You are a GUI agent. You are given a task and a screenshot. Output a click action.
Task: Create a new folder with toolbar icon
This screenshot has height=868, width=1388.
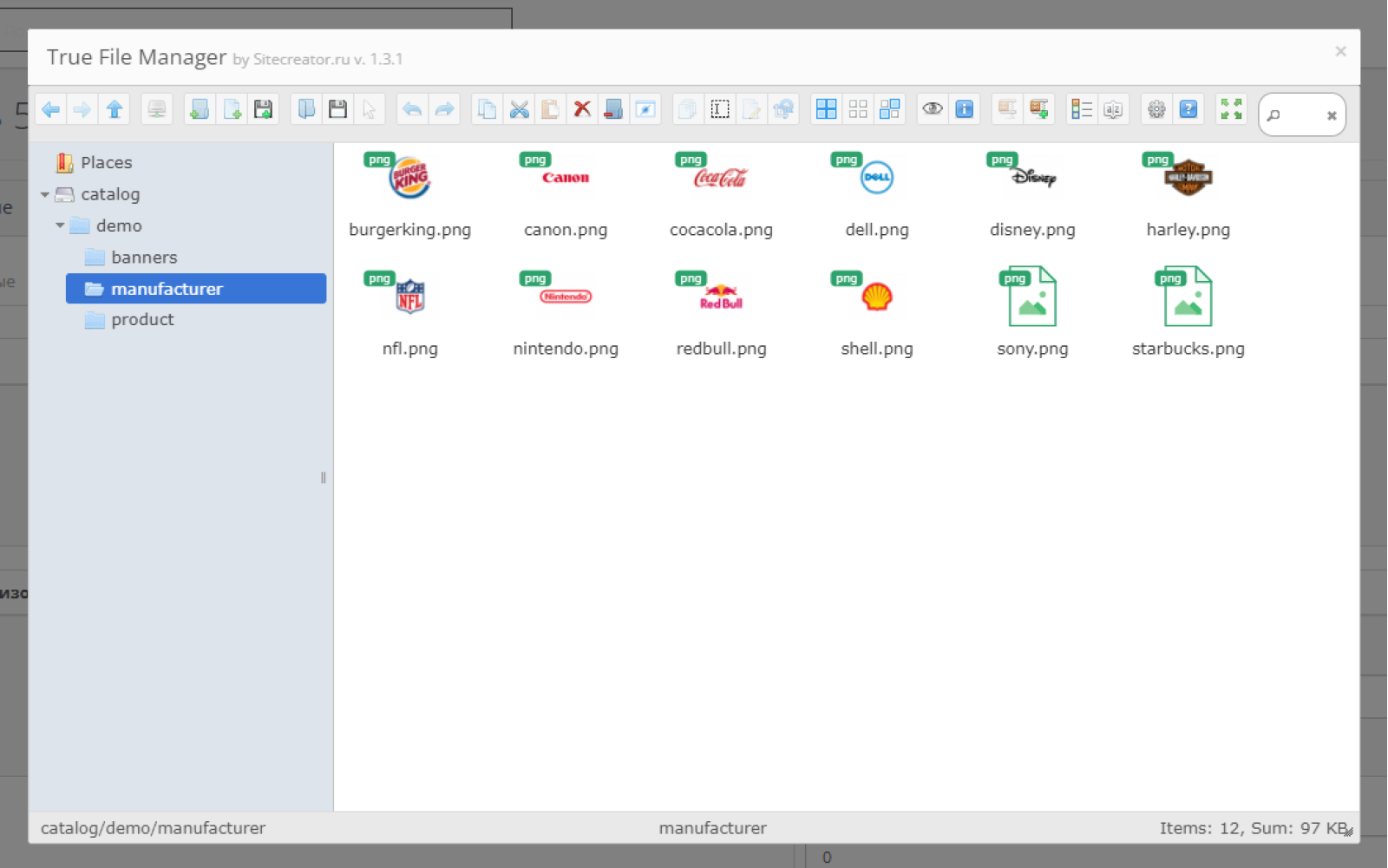click(200, 109)
